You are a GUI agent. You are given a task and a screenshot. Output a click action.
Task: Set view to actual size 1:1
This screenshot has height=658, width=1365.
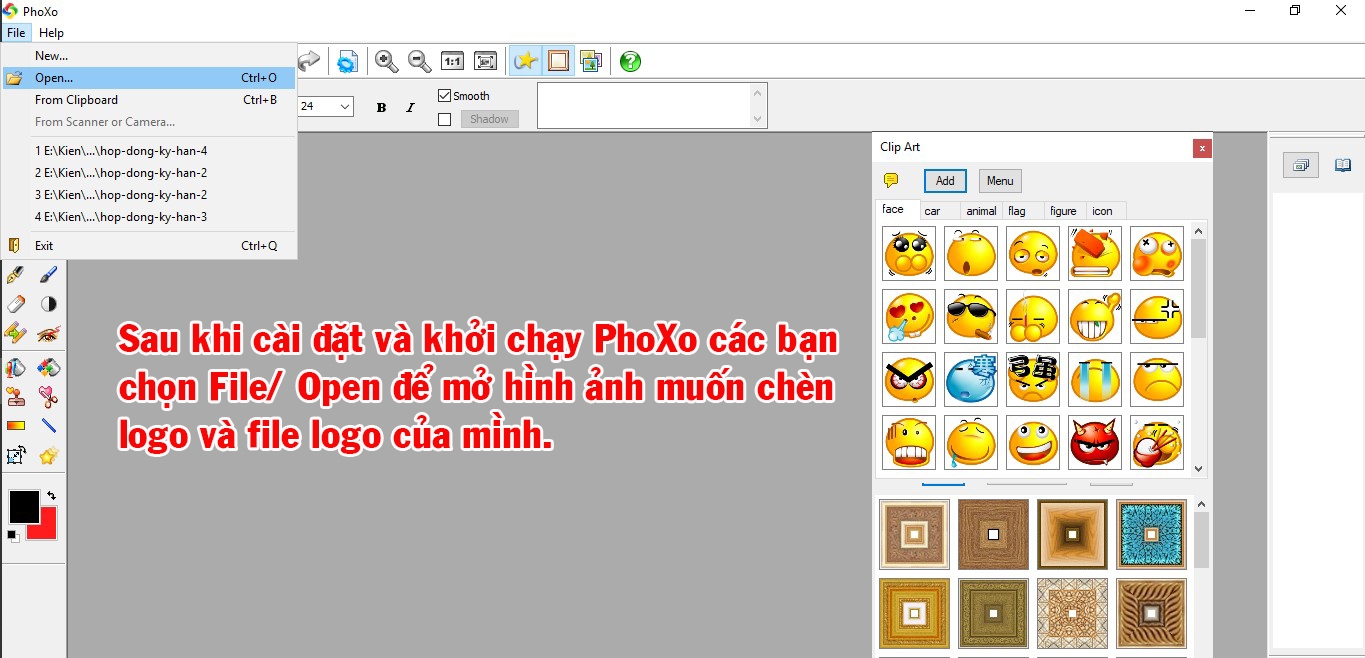pos(453,61)
